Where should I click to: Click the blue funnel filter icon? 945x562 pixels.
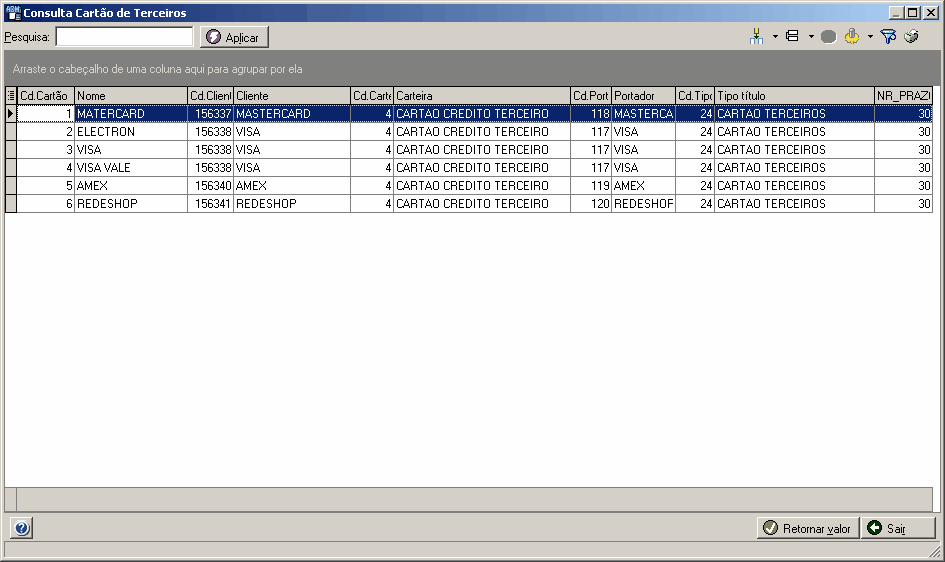click(888, 37)
